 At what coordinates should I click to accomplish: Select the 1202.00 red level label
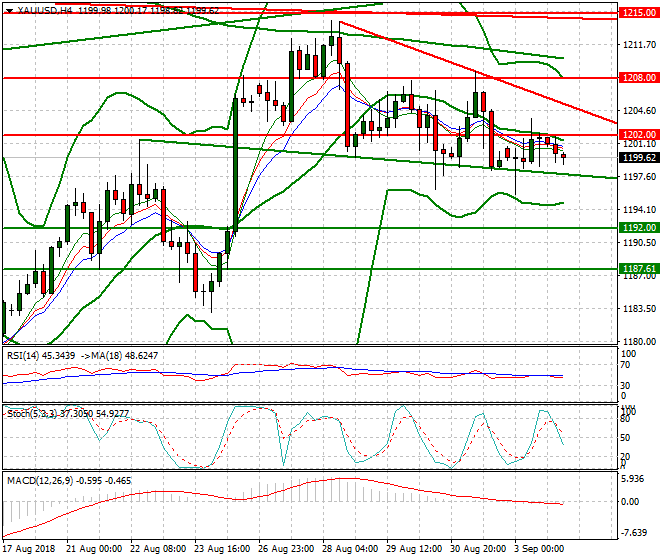point(639,135)
